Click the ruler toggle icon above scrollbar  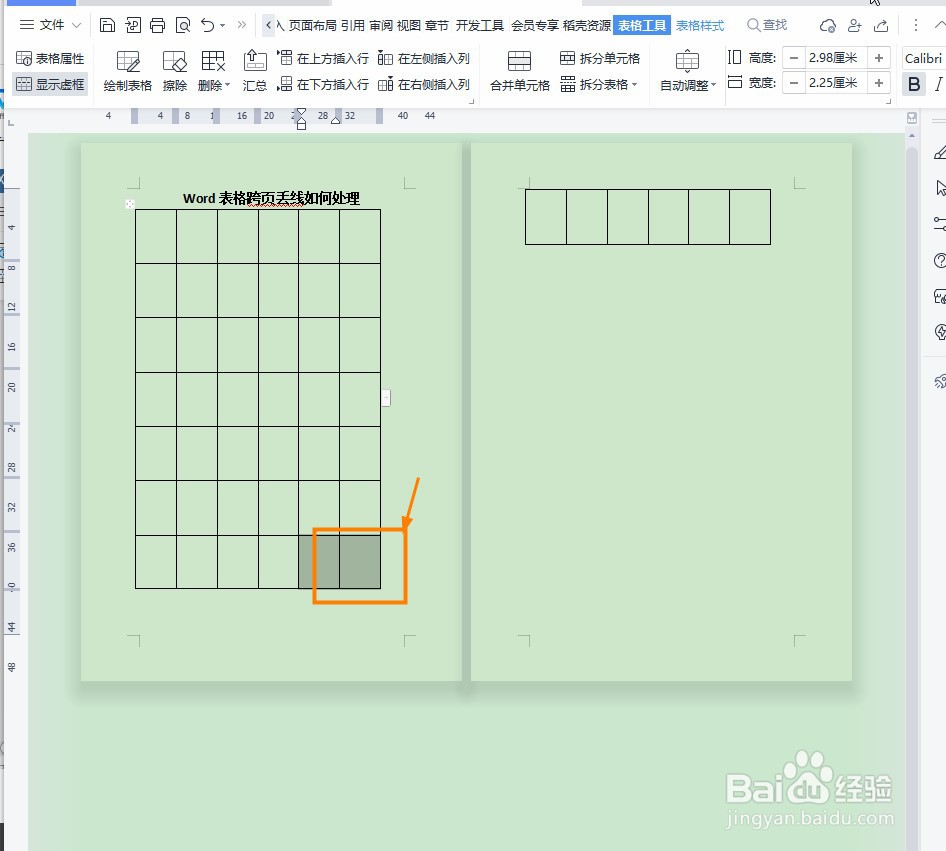[912, 118]
